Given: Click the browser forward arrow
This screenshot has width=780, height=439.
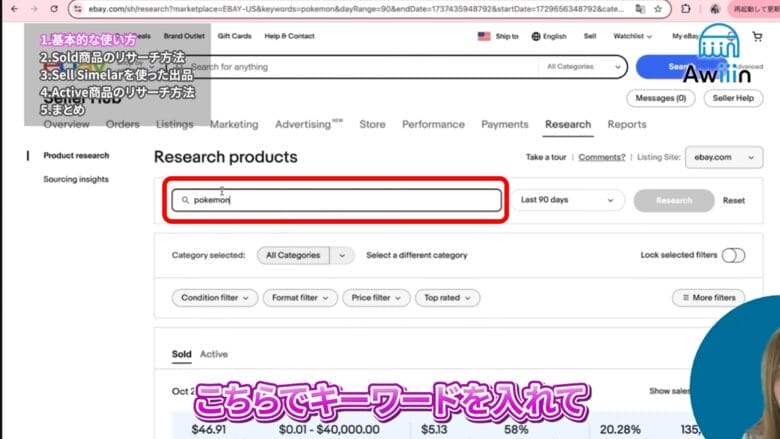Looking at the screenshot, I should 34,9.
